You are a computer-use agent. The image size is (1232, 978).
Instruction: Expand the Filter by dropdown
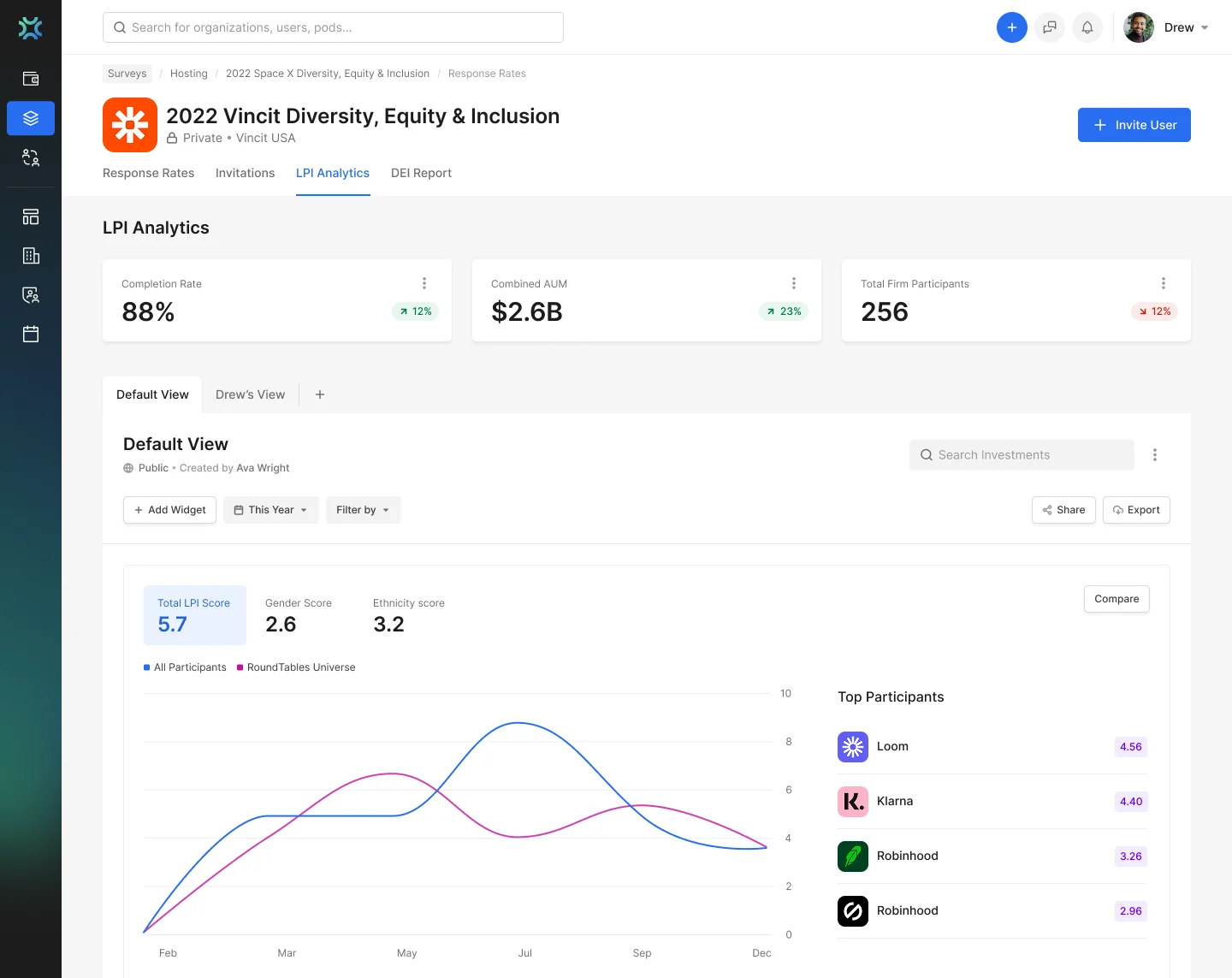[x=364, y=510]
